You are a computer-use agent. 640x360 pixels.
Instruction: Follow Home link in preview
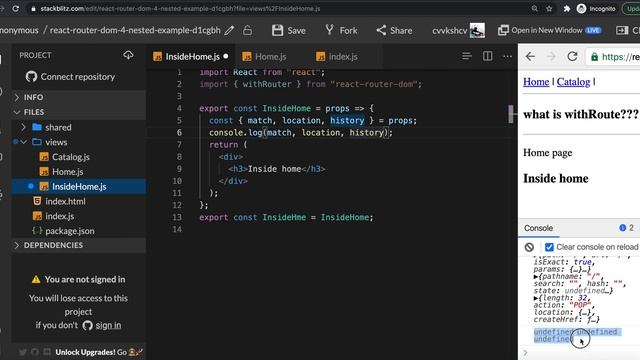pyautogui.click(x=536, y=82)
